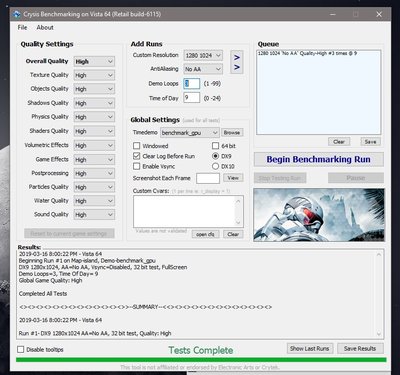This screenshot has height=375, width=400.
Task: Click the open cfg button
Action: [205, 234]
